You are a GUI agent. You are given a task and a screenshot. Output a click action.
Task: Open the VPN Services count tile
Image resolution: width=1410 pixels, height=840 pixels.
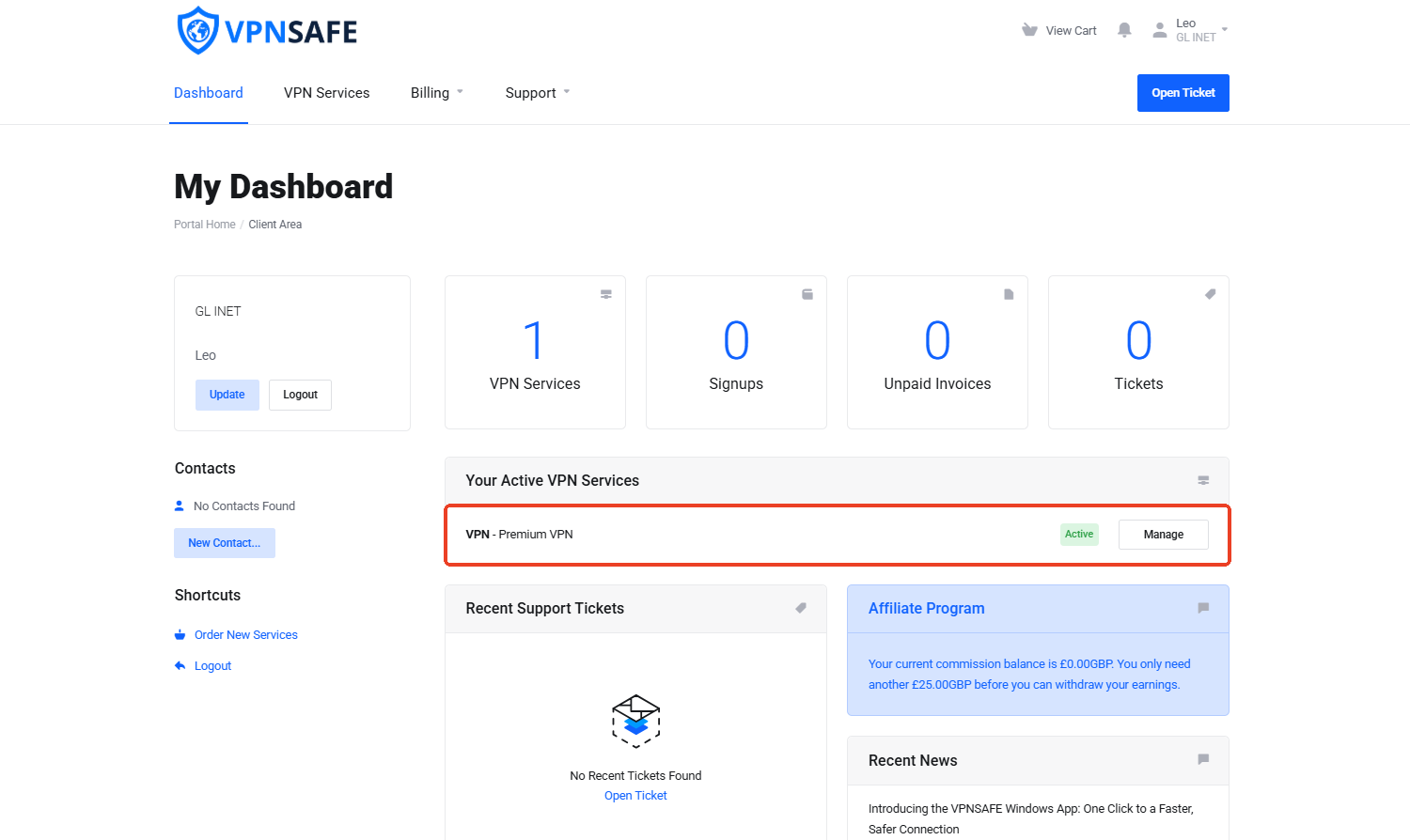coord(535,352)
